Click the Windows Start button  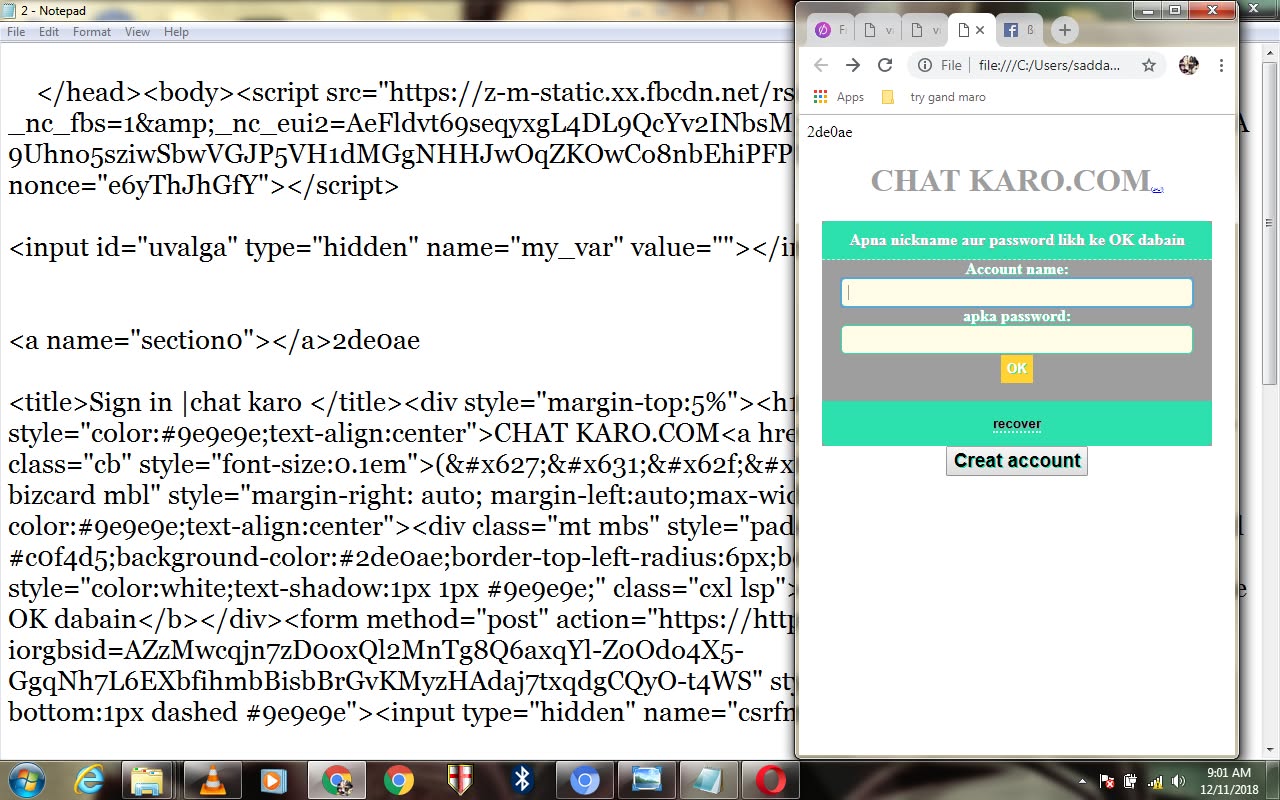[x=27, y=780]
